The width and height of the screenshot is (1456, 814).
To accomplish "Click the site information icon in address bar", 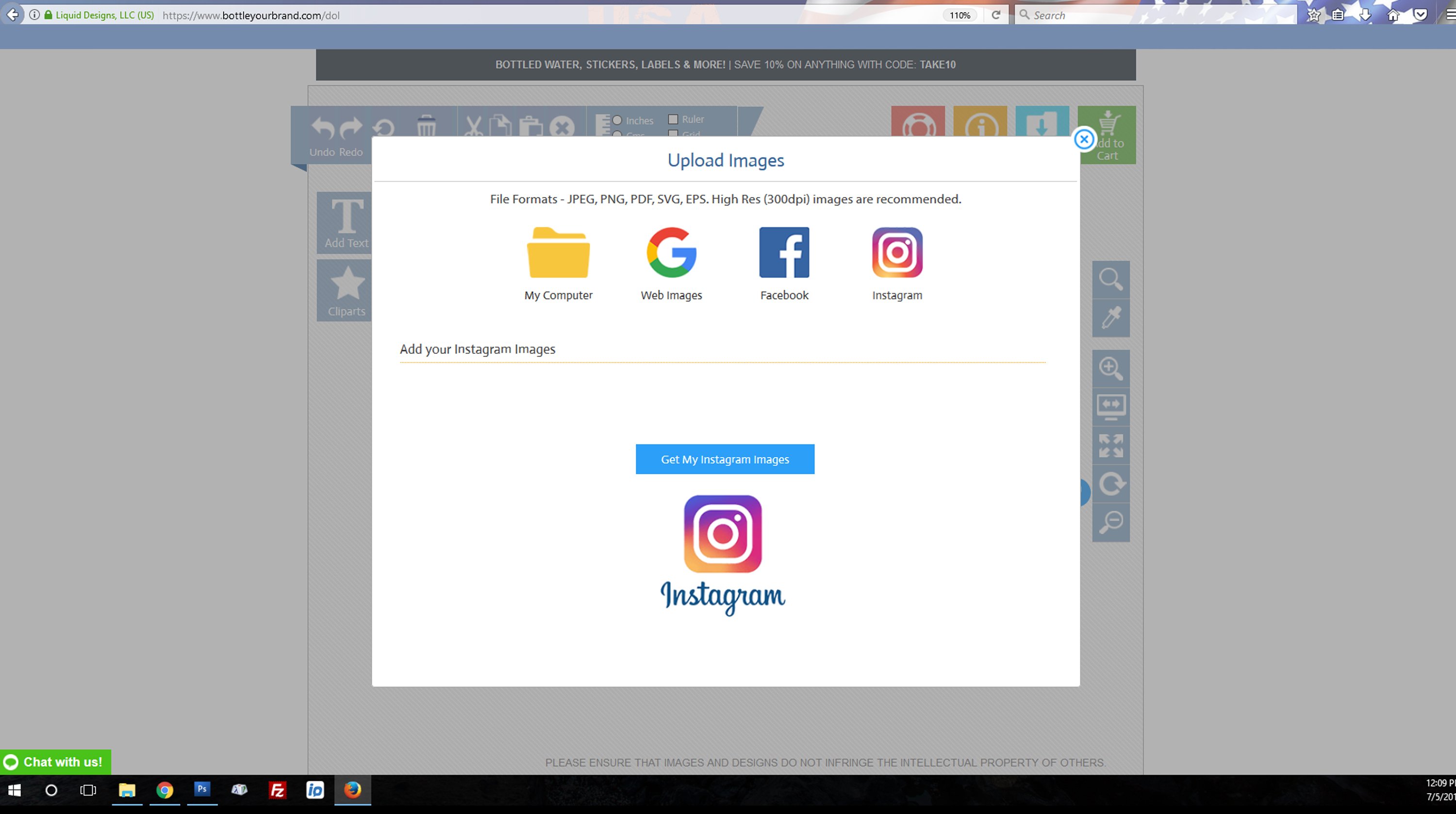I will coord(34,15).
